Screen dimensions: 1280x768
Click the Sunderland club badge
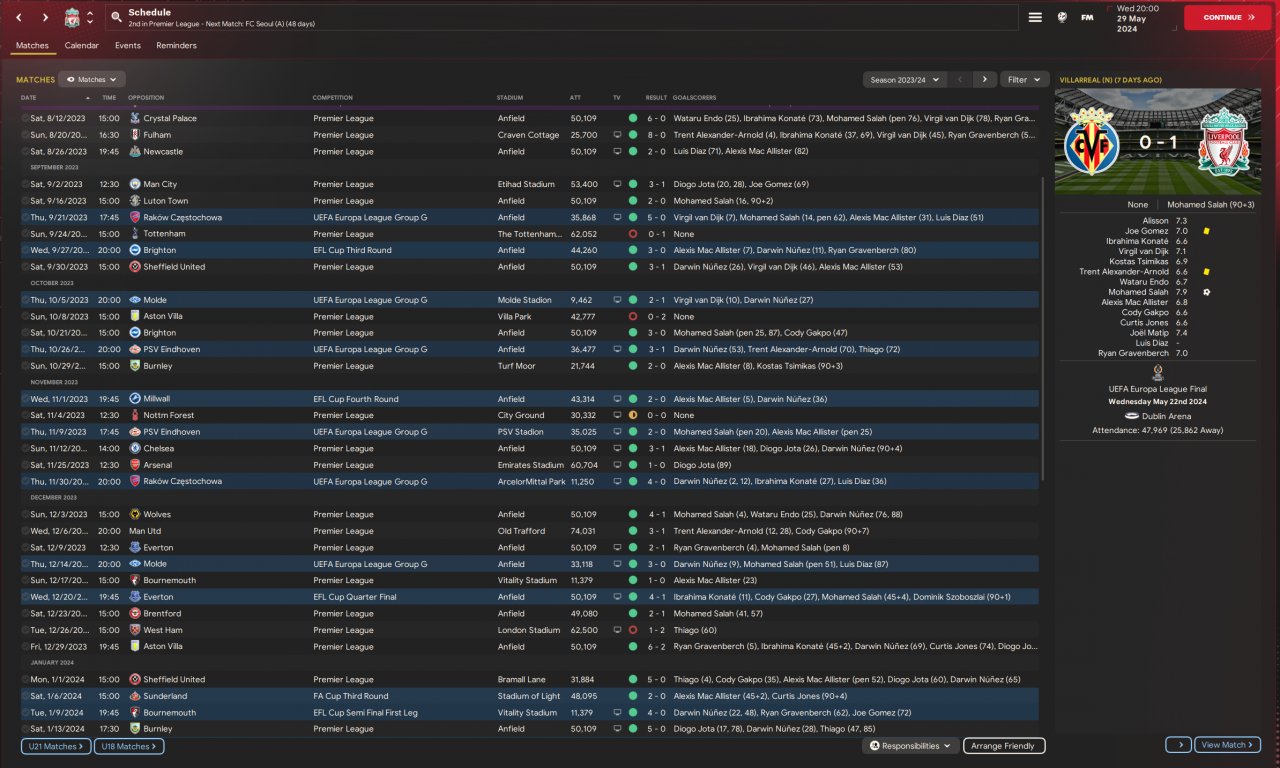[x=135, y=696]
